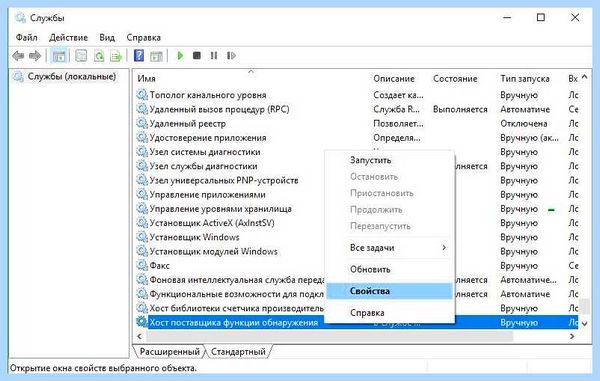Click the horizontal scrollbar right arrow

[x=572, y=336]
